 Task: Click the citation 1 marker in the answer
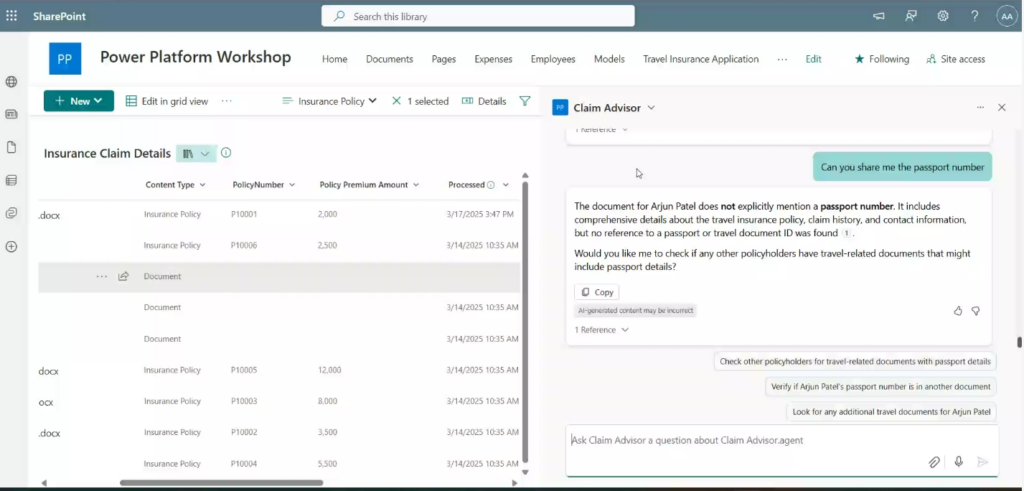(846, 233)
